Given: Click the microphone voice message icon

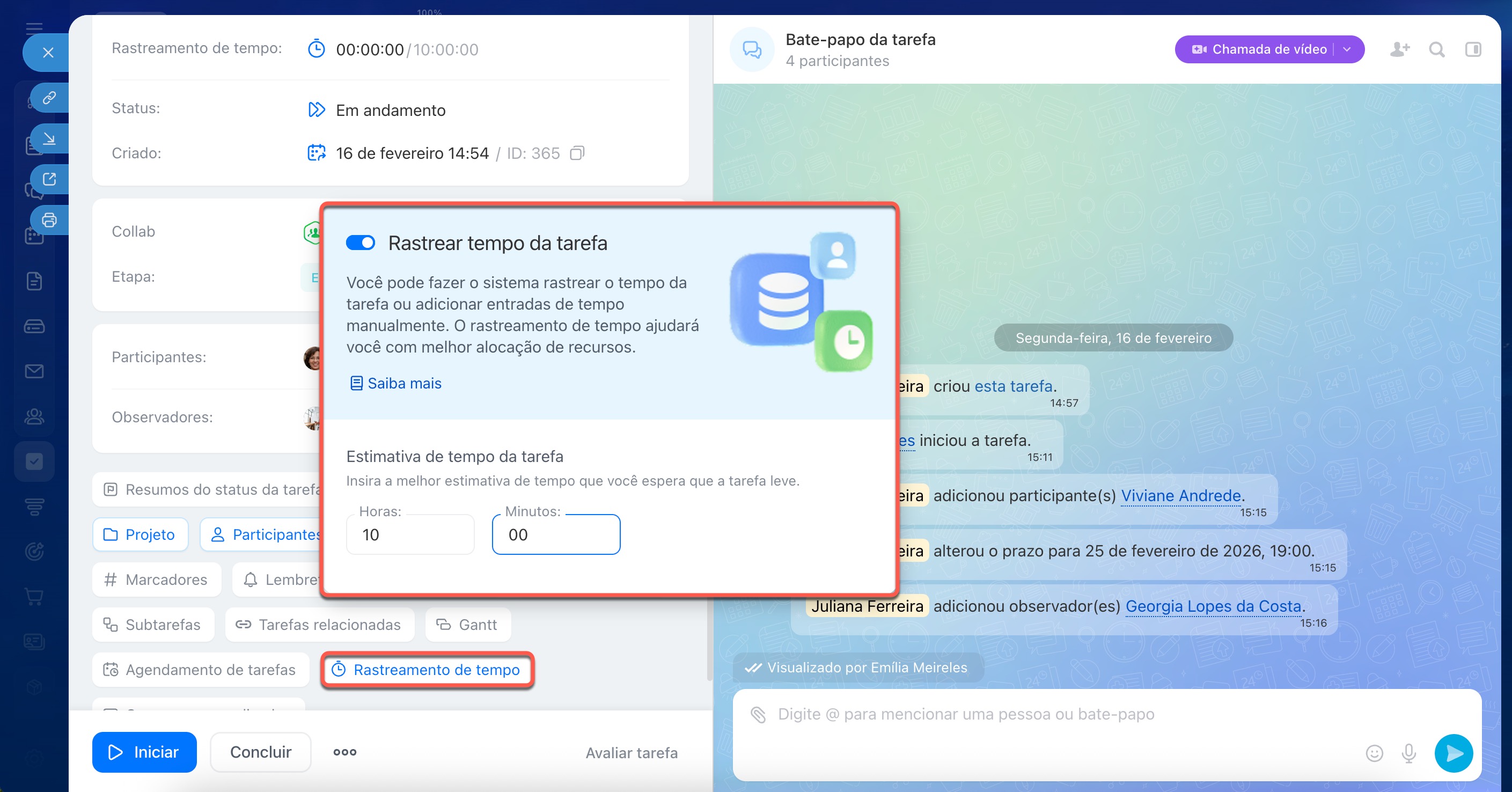Looking at the screenshot, I should pyautogui.click(x=1408, y=753).
